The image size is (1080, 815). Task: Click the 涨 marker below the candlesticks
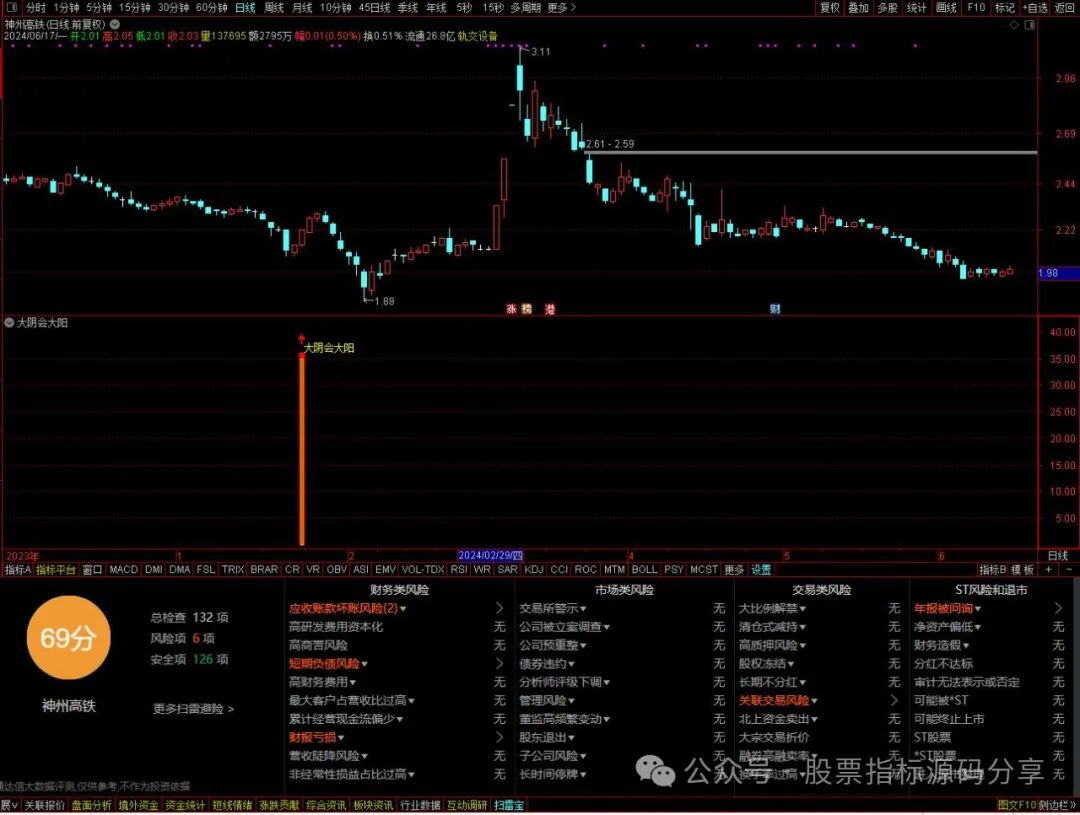click(x=511, y=309)
